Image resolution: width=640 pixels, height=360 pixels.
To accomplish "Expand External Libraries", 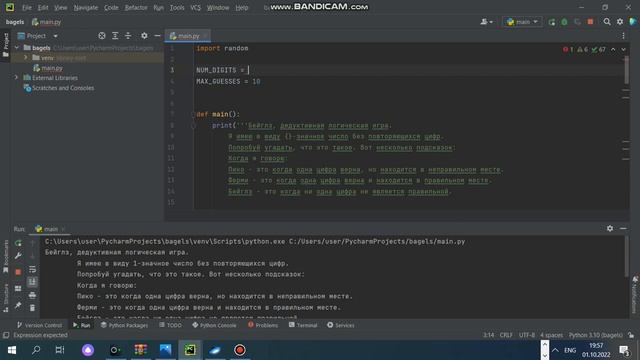I will pyautogui.click(x=17, y=78).
